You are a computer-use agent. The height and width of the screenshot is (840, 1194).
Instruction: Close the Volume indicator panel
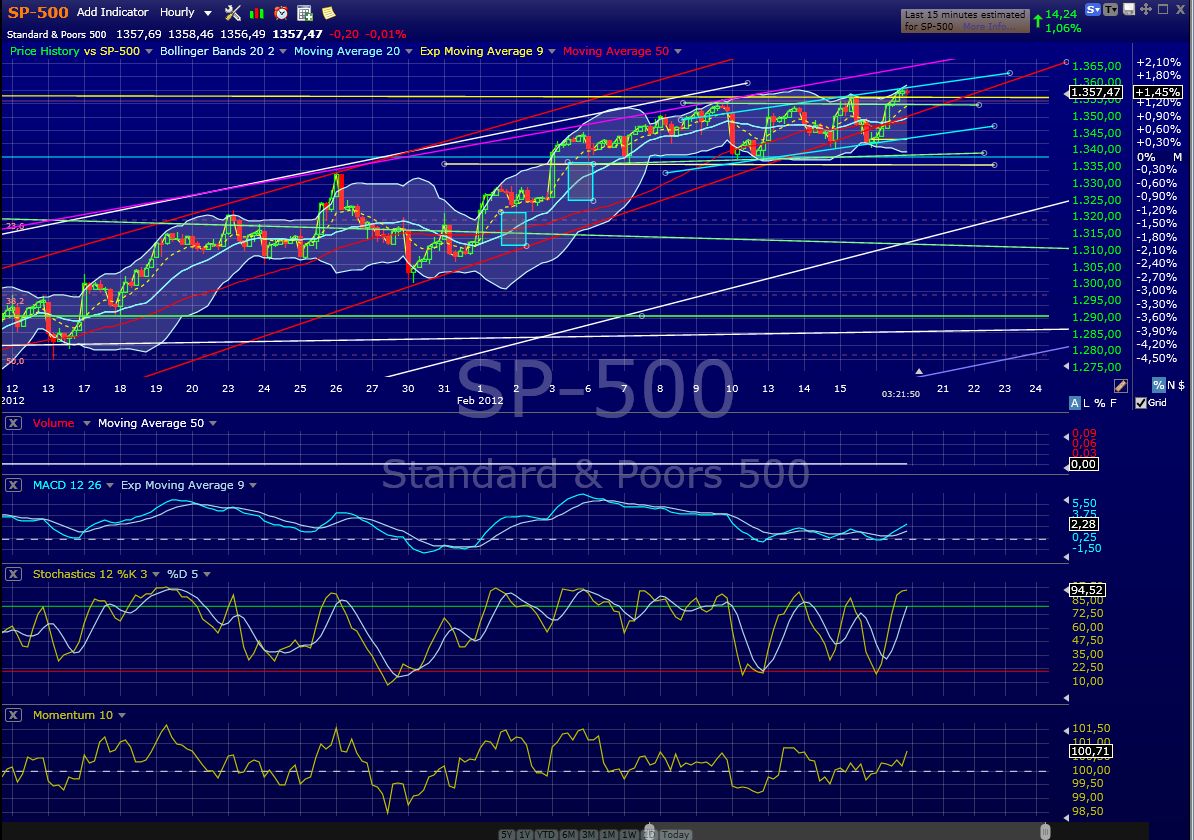(x=13, y=423)
